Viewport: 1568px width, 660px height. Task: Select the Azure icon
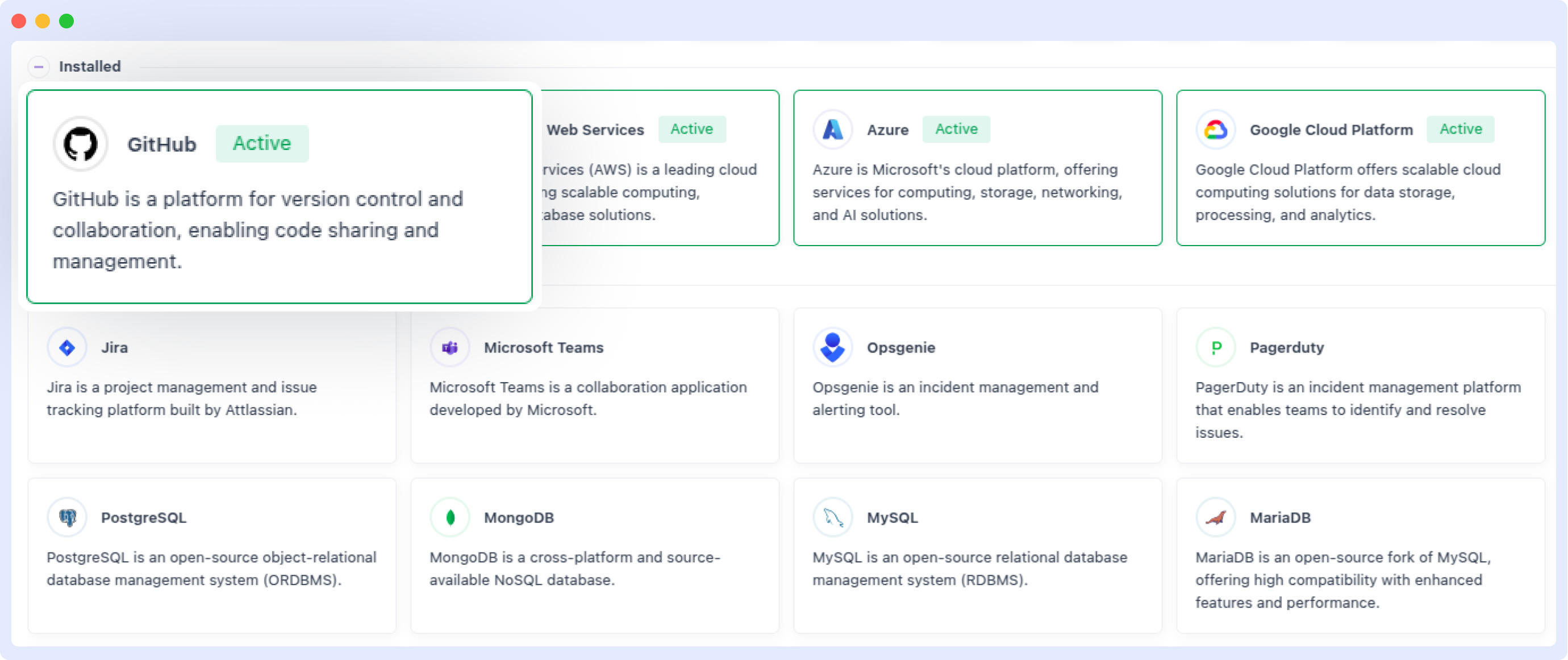pos(832,130)
